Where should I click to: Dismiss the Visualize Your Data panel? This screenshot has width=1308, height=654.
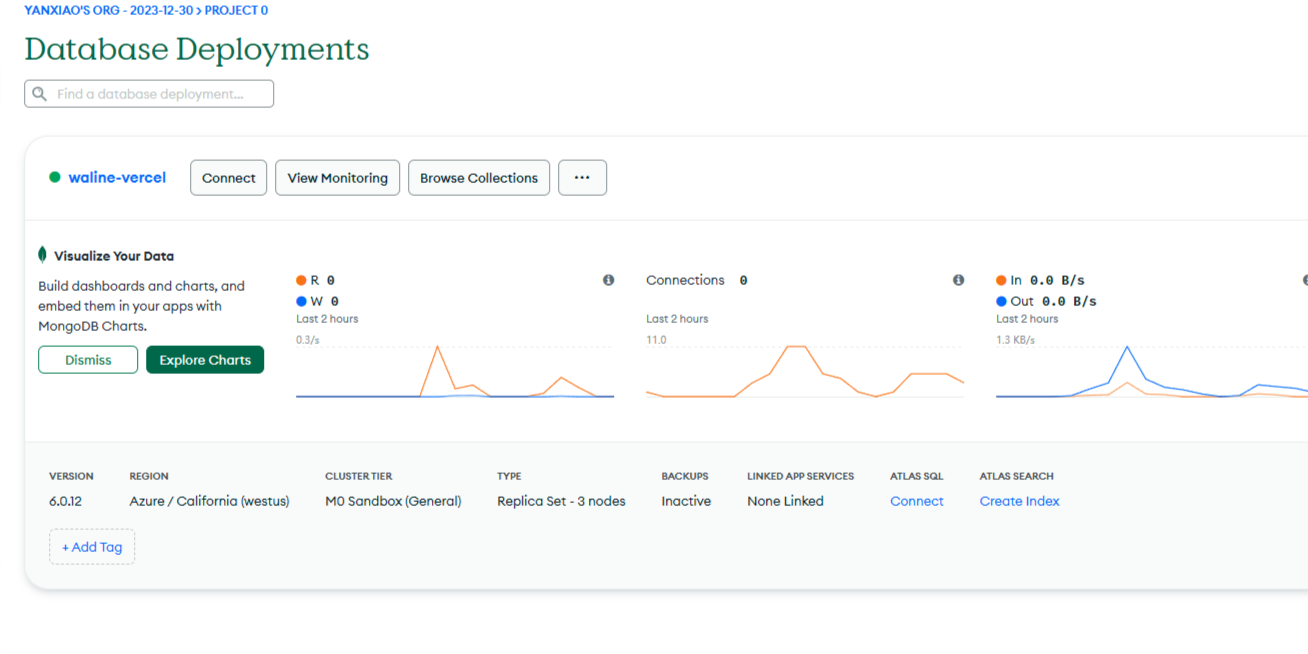[88, 360]
